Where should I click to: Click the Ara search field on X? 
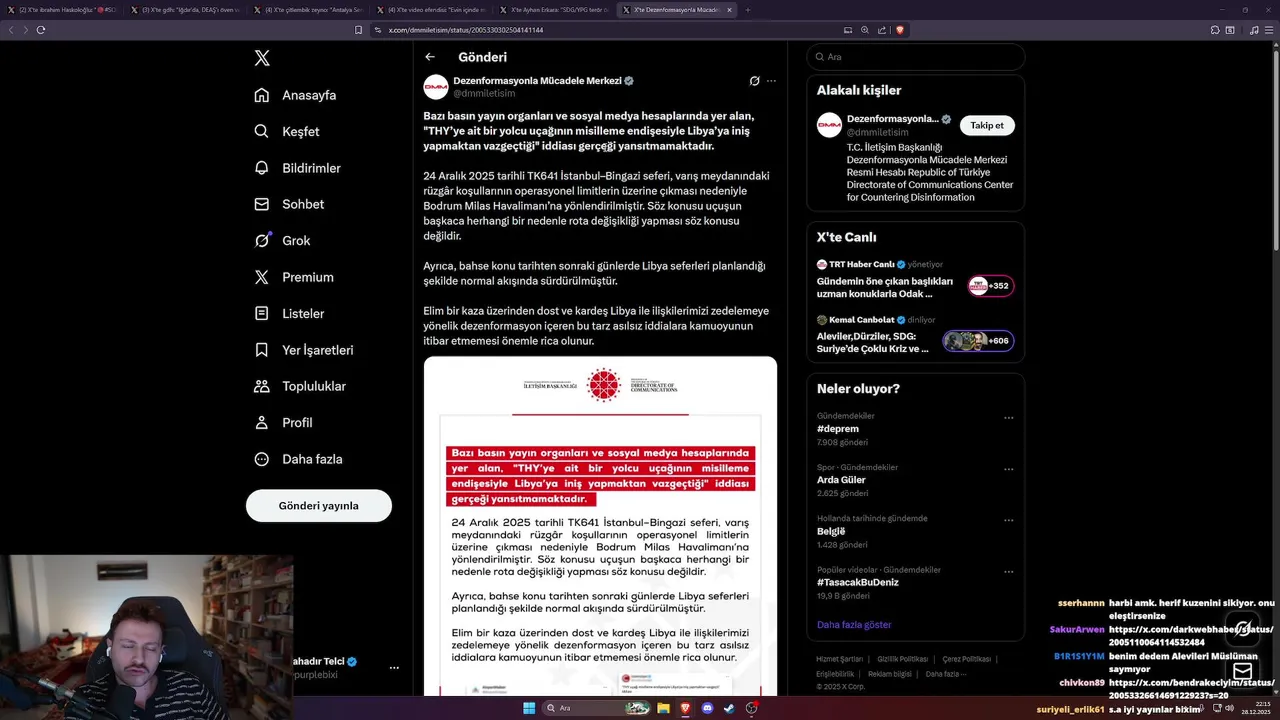(x=915, y=57)
